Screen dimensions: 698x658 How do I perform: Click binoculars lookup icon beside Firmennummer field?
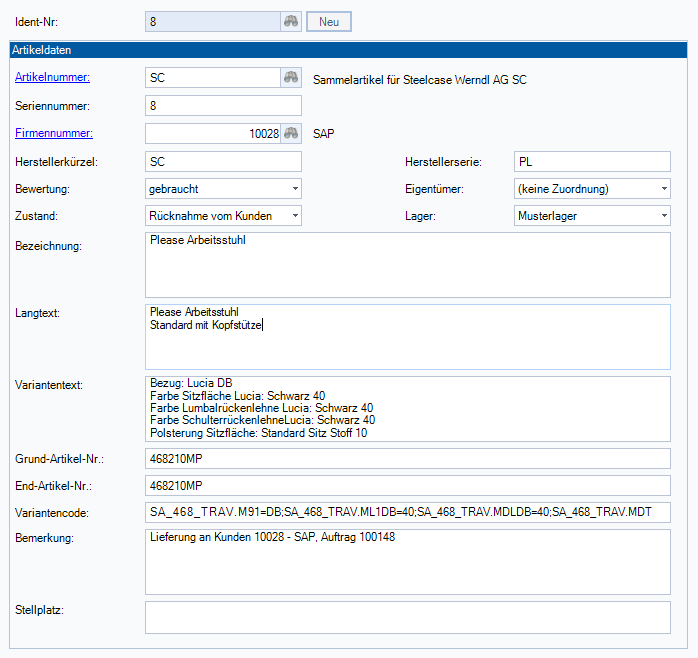[x=290, y=133]
